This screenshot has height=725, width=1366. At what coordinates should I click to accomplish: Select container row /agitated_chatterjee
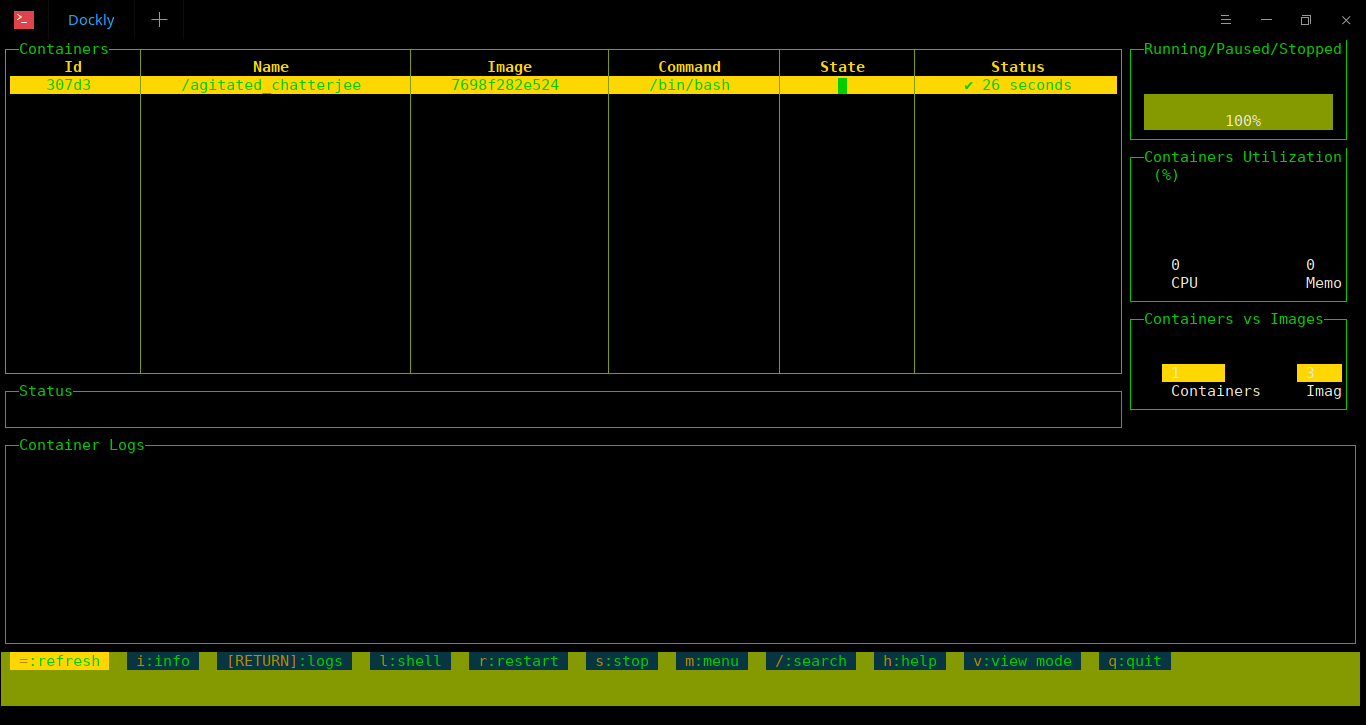click(x=563, y=85)
